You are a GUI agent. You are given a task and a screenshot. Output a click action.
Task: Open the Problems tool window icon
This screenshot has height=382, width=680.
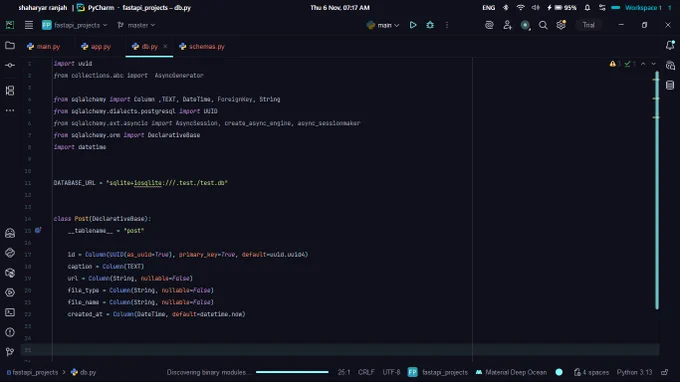(10, 332)
